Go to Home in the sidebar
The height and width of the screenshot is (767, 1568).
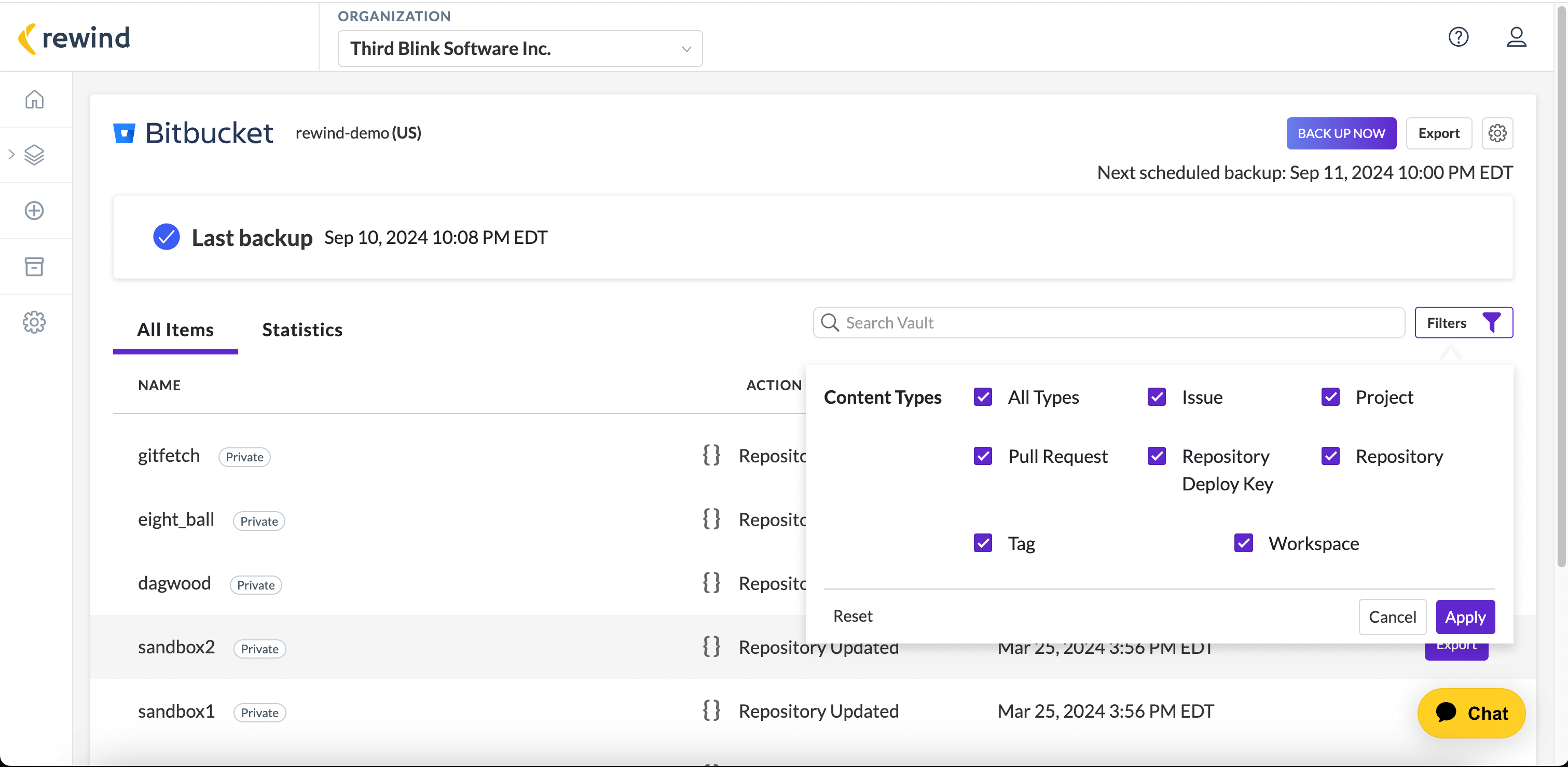pyautogui.click(x=35, y=99)
